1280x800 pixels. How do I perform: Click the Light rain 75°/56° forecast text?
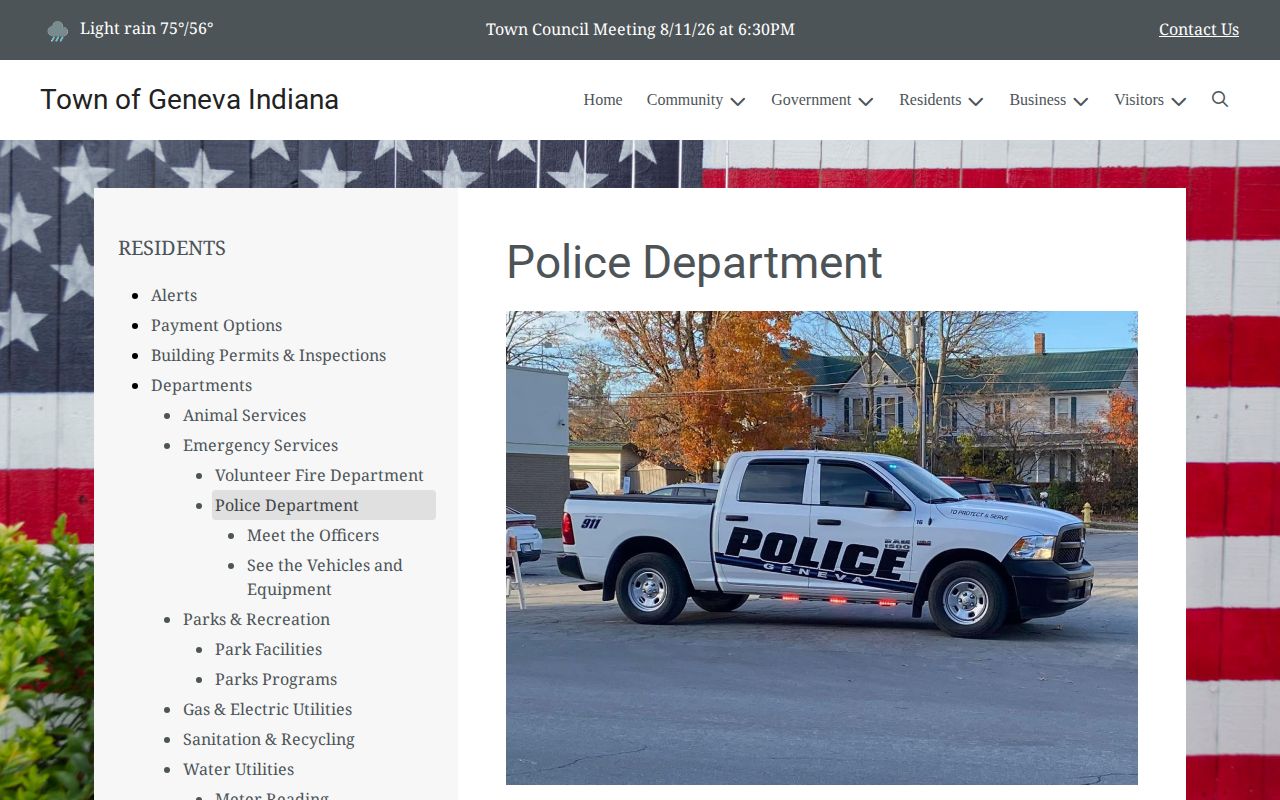147,28
